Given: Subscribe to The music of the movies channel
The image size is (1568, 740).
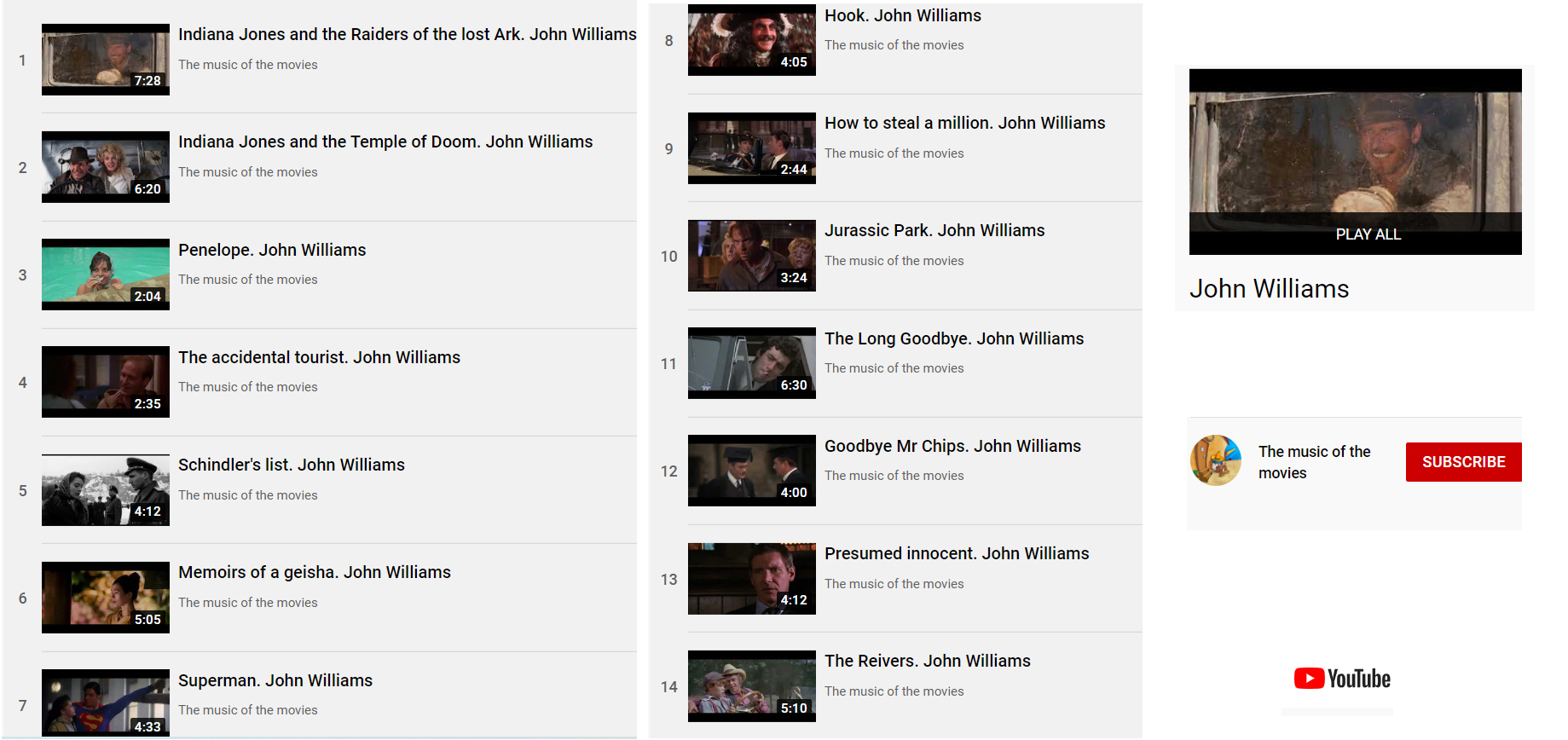Looking at the screenshot, I should click(1463, 462).
